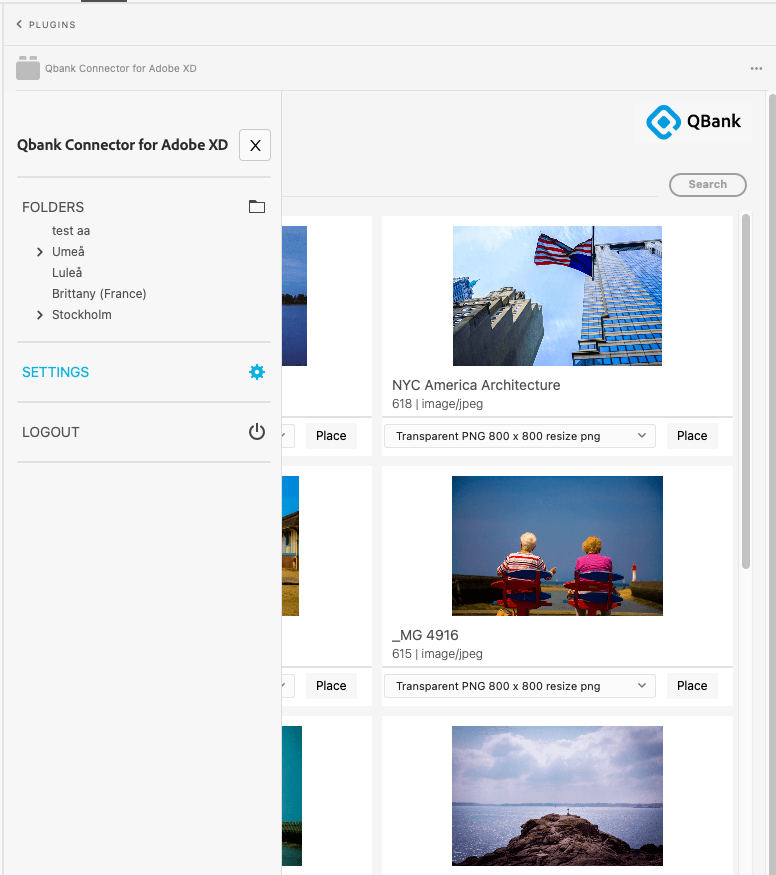Viewport: 776px width, 875px height.
Task: Click the folder icon beside FOLDERS
Action: click(x=257, y=206)
